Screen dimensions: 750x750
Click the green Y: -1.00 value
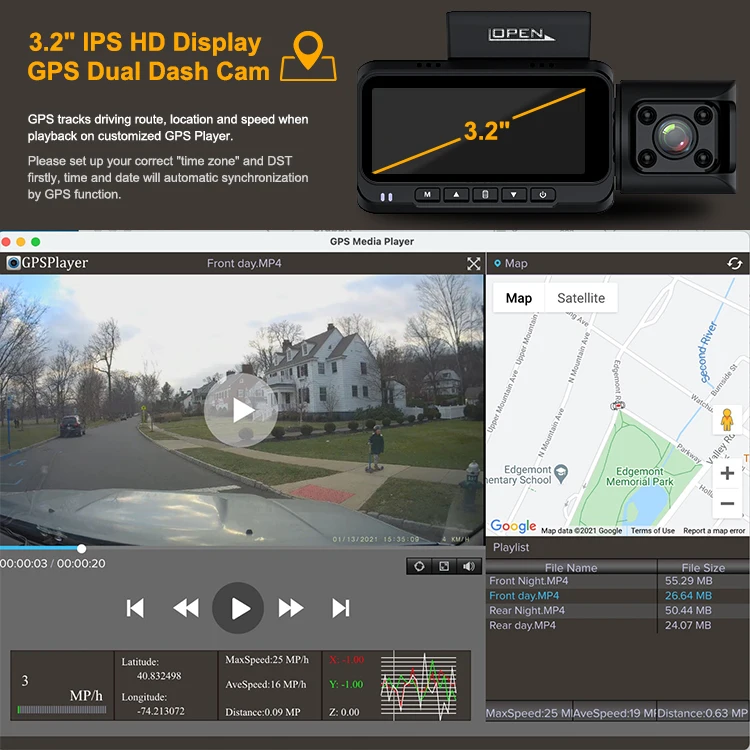pyautogui.click(x=346, y=684)
